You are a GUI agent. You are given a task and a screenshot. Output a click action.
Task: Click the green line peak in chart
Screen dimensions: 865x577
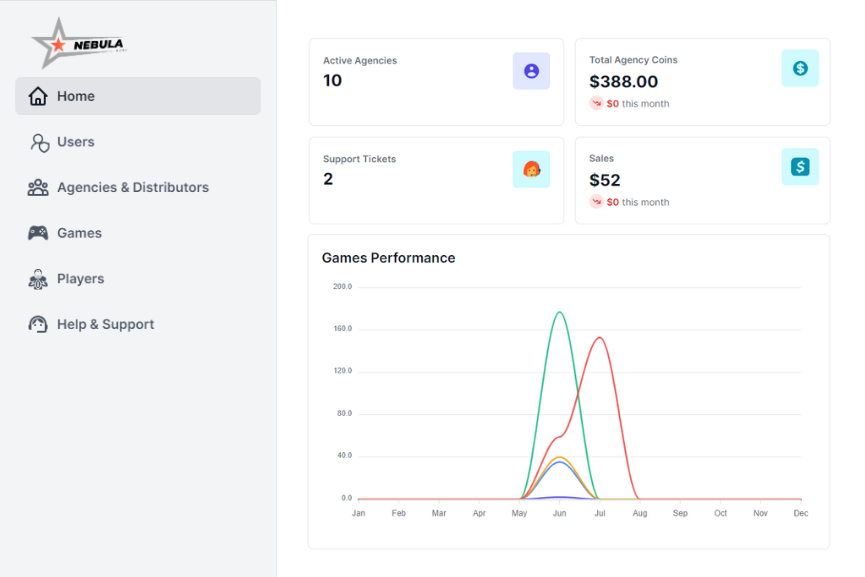tap(559, 312)
